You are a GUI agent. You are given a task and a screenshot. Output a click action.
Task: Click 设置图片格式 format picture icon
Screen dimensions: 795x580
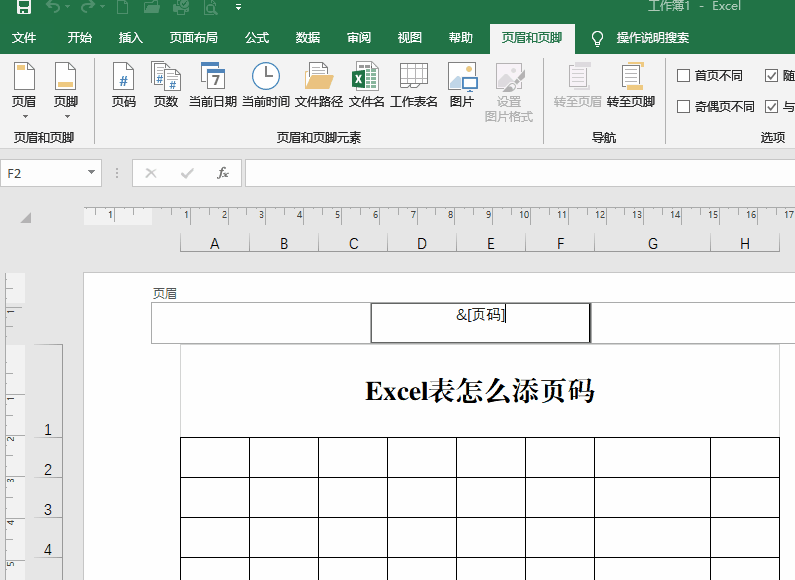[x=509, y=92]
